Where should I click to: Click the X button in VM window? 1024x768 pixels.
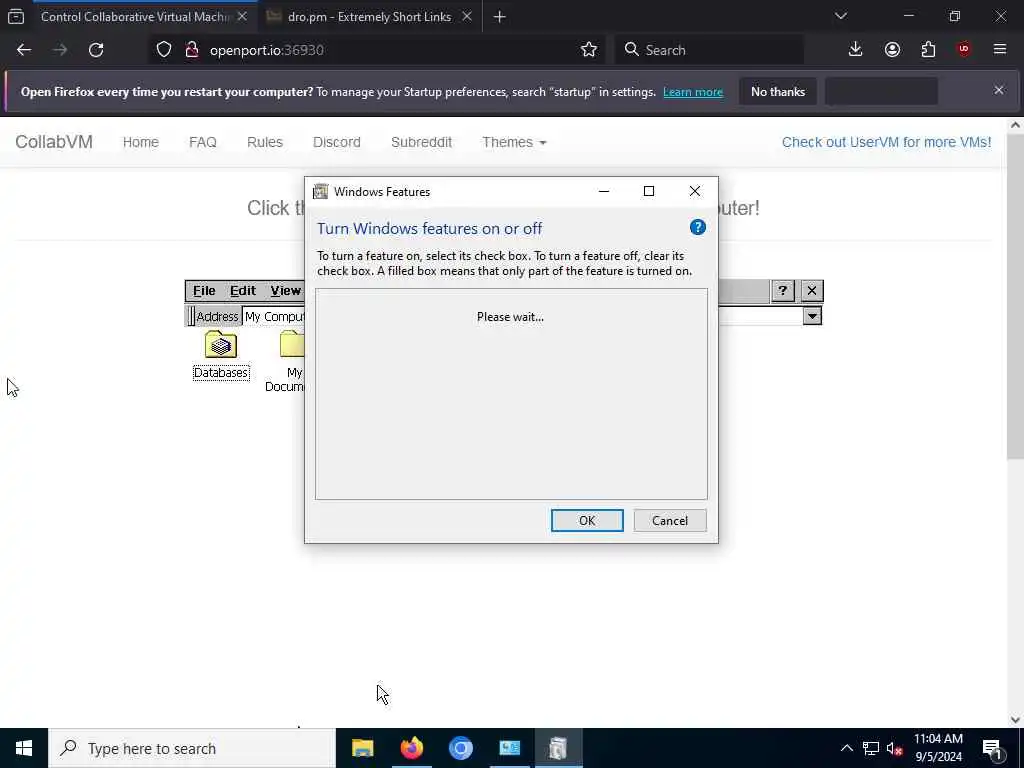click(x=812, y=291)
